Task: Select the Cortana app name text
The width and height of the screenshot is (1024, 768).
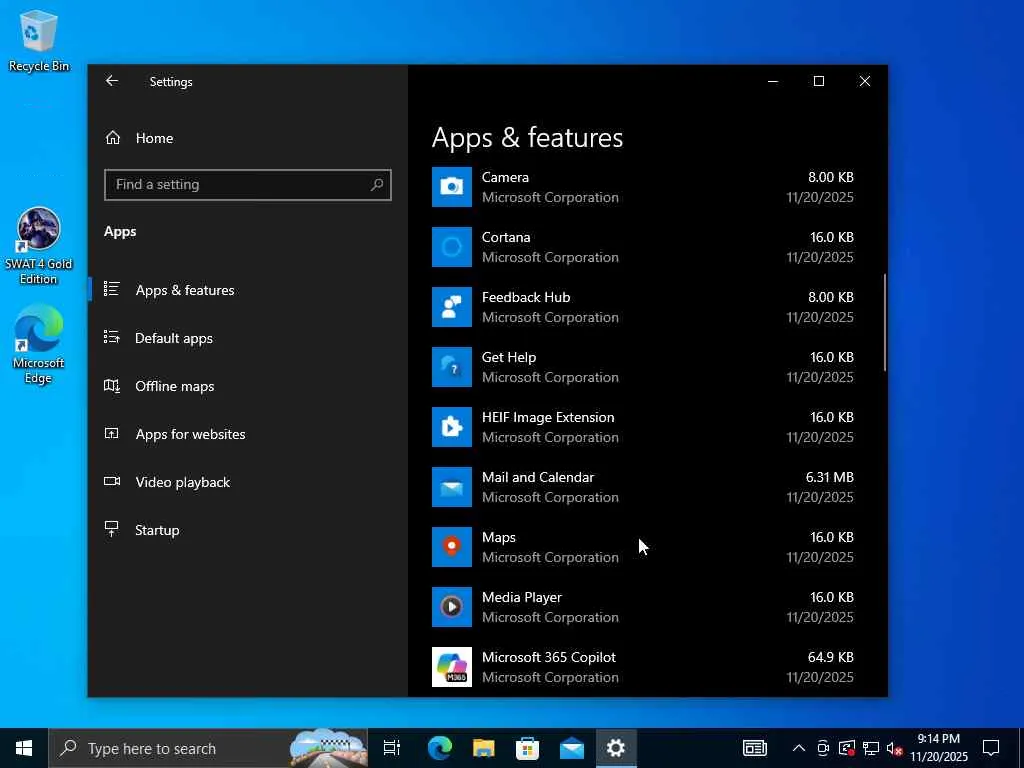Action: click(x=505, y=237)
